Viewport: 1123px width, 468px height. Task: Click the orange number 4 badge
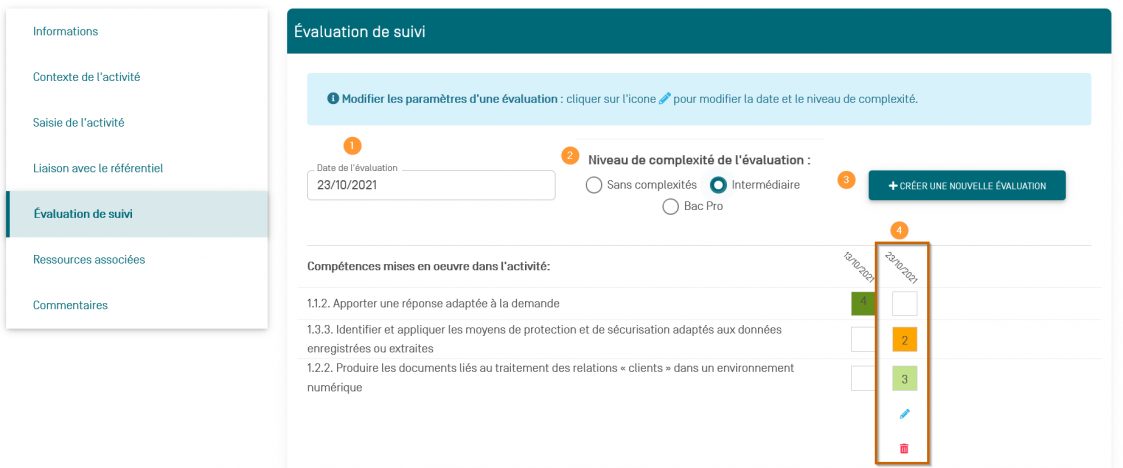click(900, 231)
